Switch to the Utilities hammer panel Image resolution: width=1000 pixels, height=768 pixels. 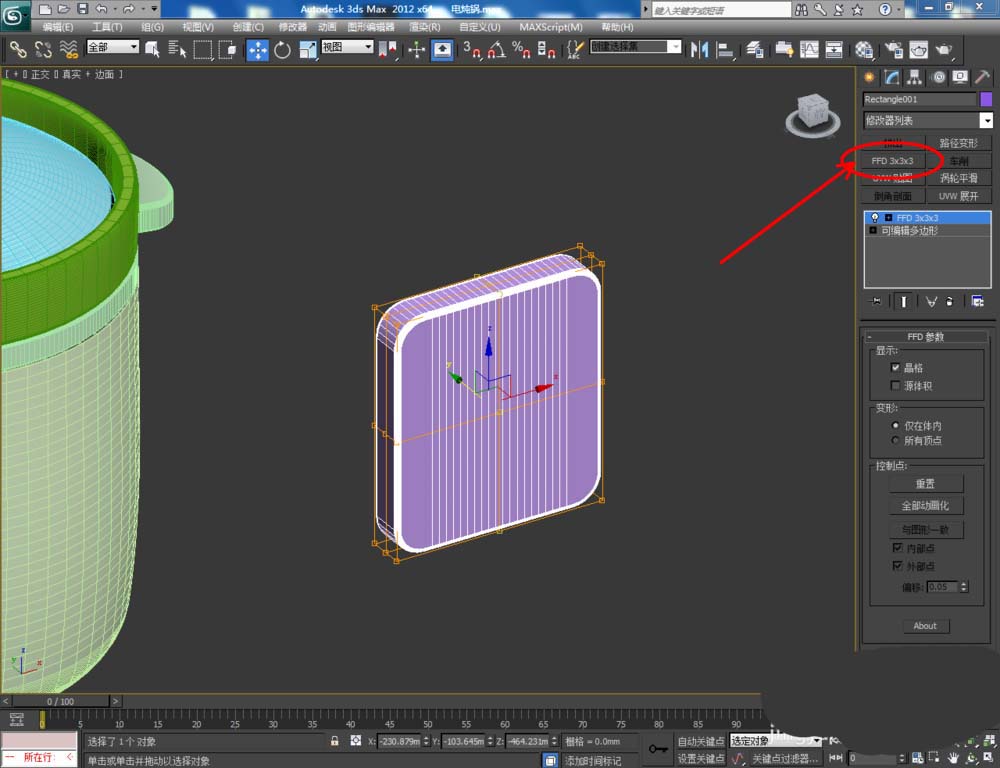click(x=983, y=78)
